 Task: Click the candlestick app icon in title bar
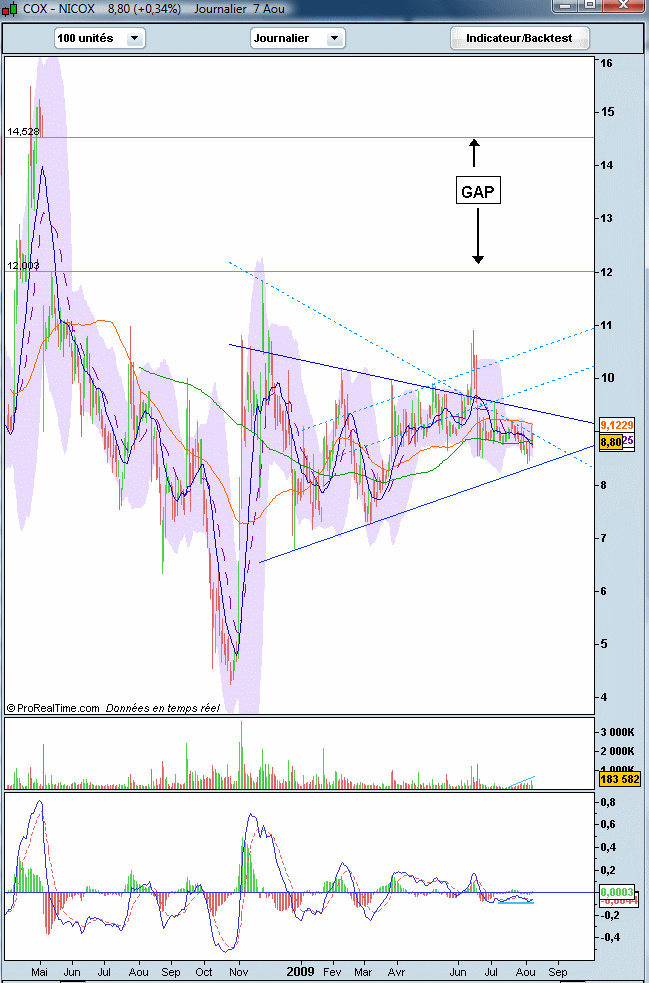point(9,9)
